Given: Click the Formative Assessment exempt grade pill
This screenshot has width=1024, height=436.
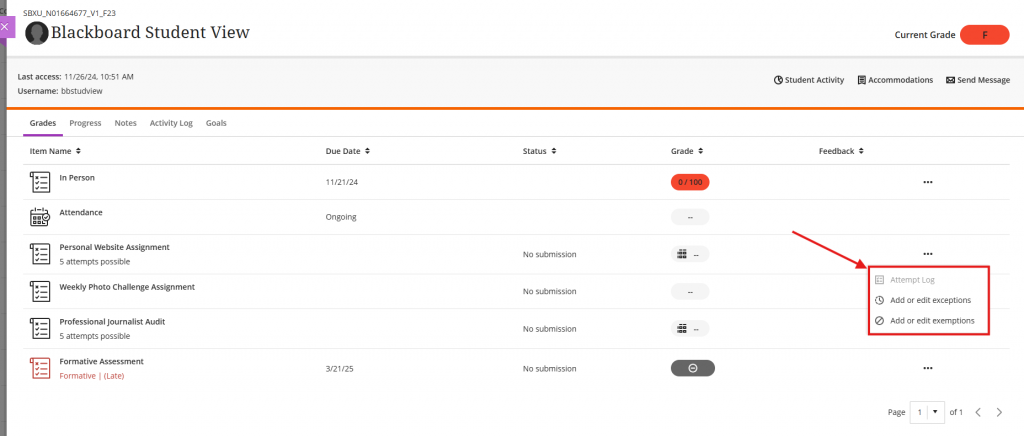Looking at the screenshot, I should (x=693, y=368).
